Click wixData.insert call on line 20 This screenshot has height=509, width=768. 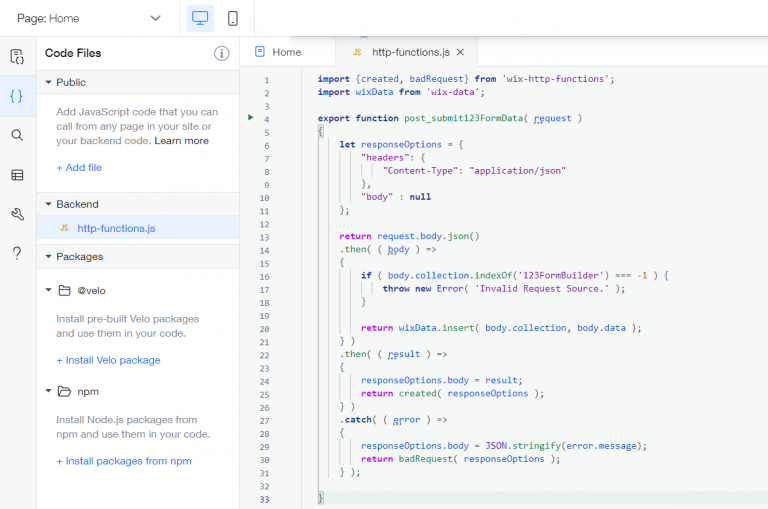436,328
